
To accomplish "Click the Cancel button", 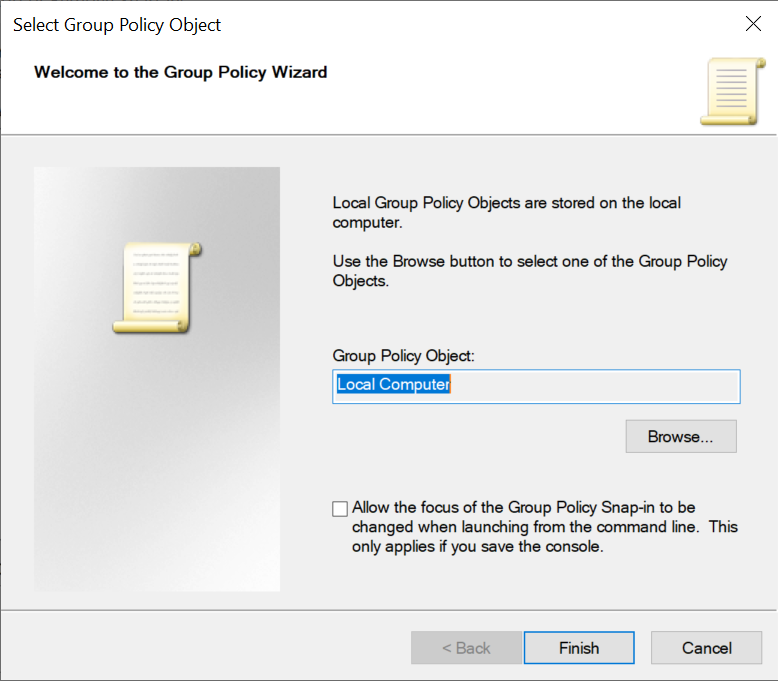I will point(706,647).
